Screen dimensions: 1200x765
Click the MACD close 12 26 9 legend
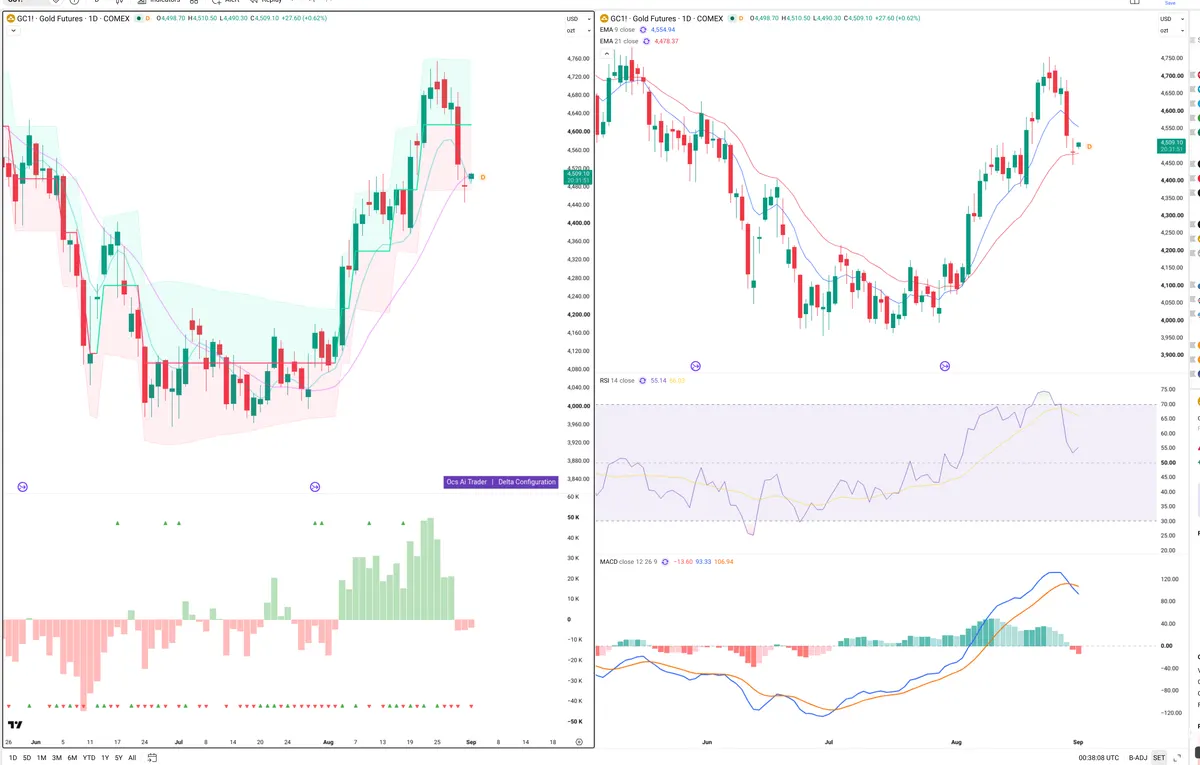coord(628,561)
